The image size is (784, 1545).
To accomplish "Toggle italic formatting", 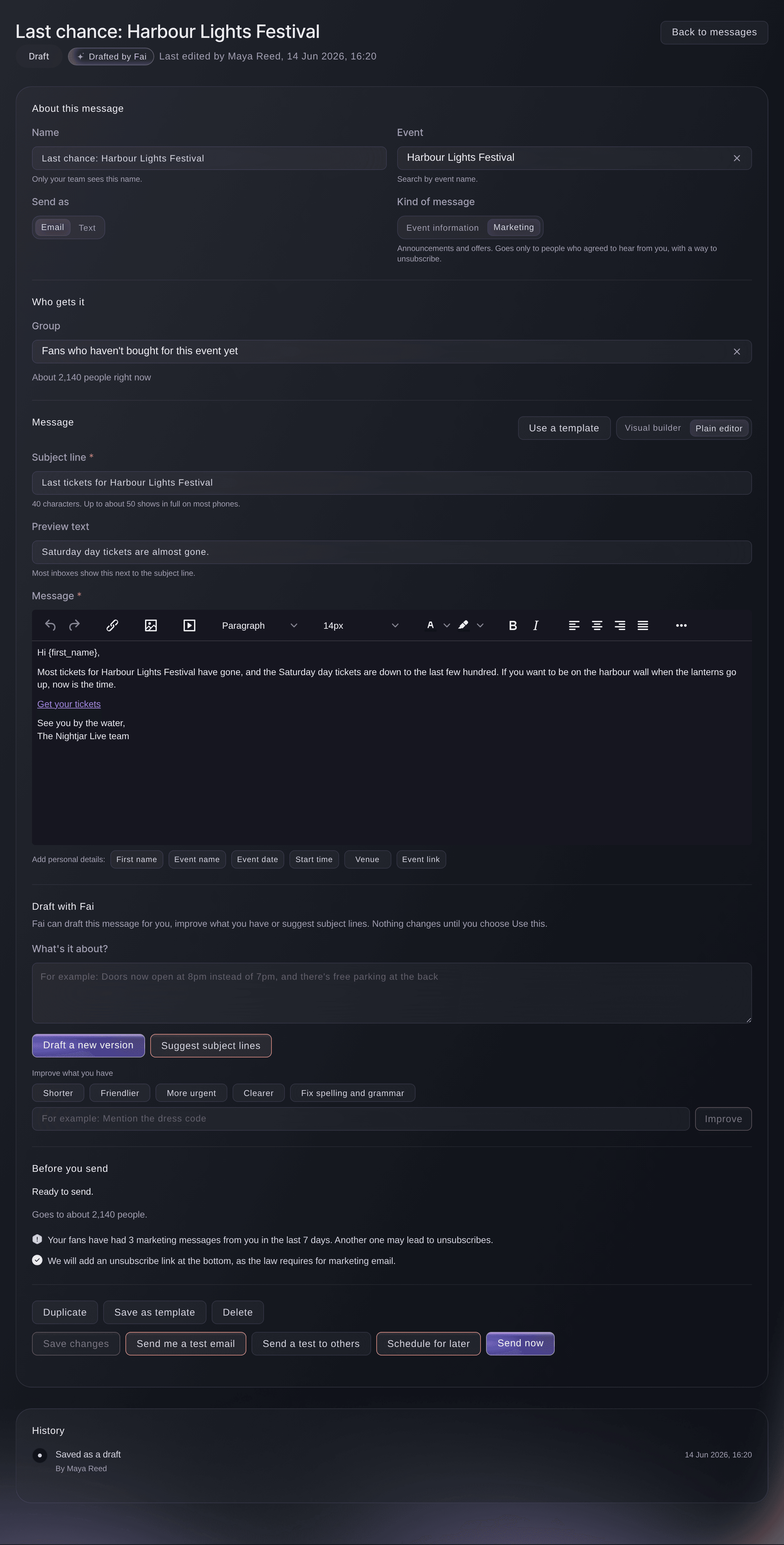I will coord(536,625).
